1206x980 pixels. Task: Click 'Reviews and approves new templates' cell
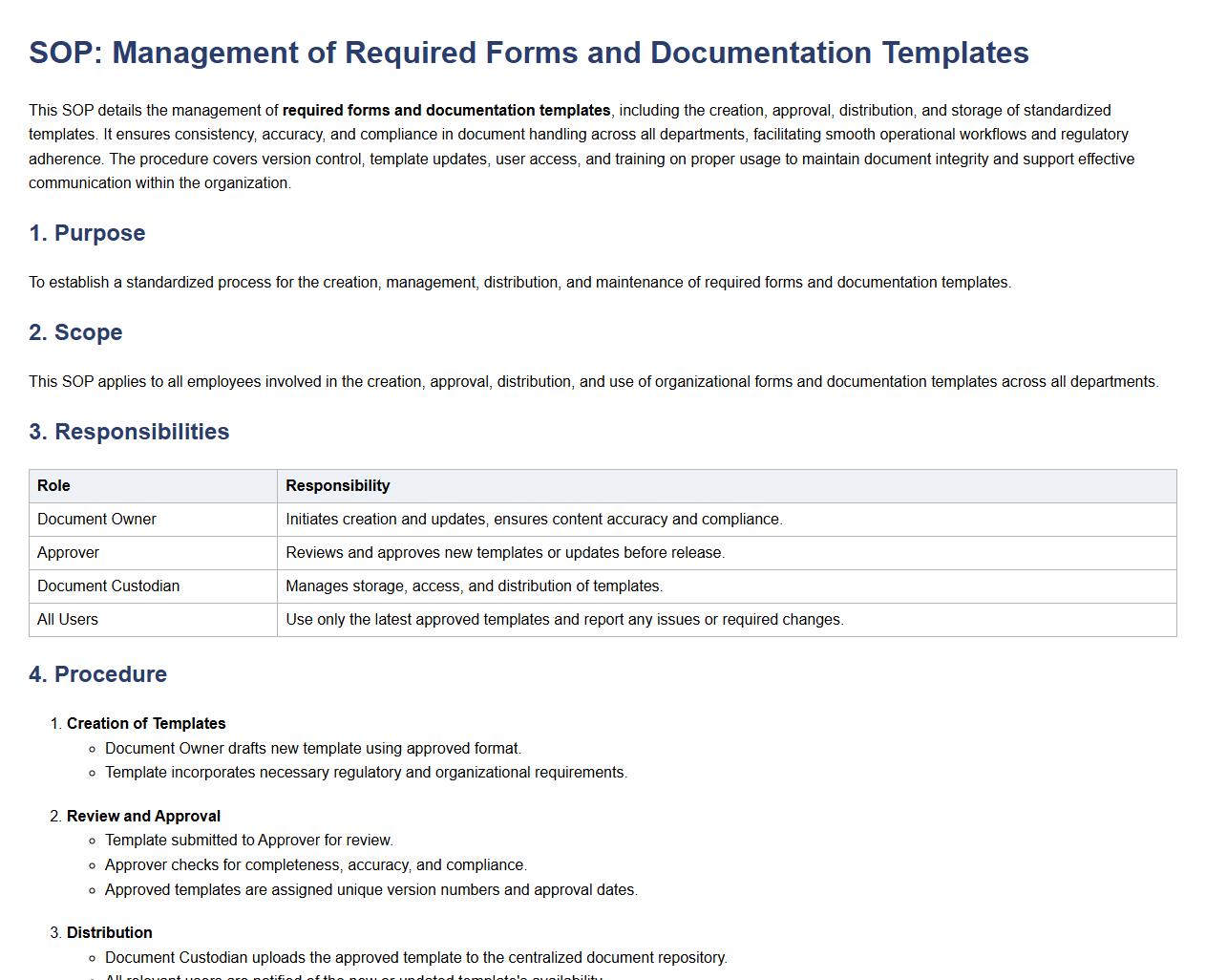[504, 553]
